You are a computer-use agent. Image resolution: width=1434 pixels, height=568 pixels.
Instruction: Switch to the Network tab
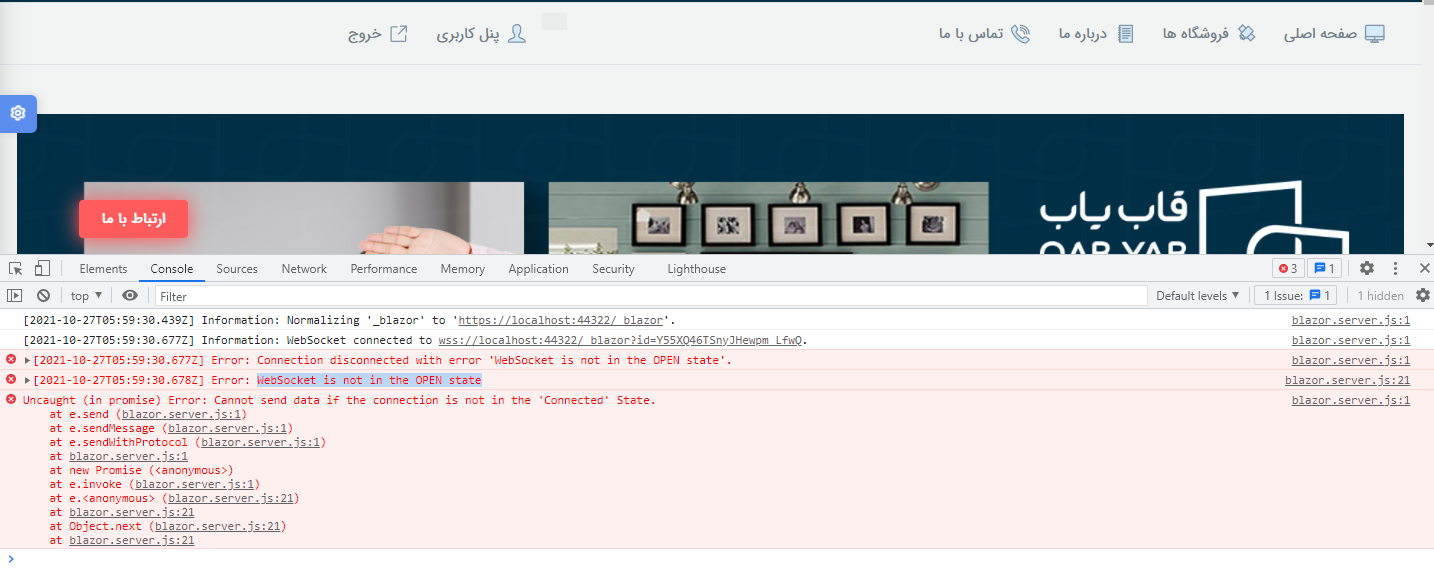click(x=304, y=269)
